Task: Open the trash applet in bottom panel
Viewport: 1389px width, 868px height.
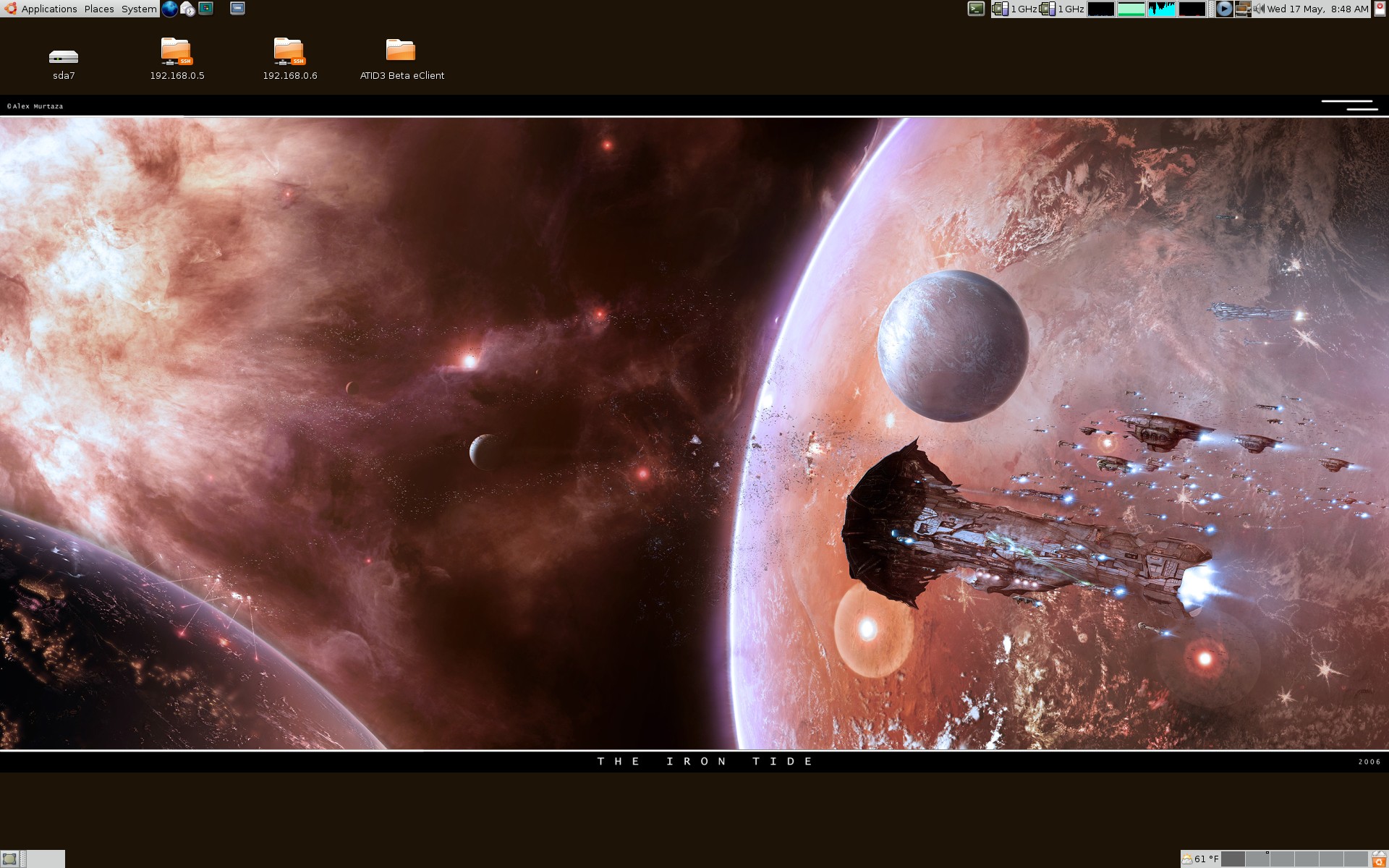Action: [x=1380, y=859]
